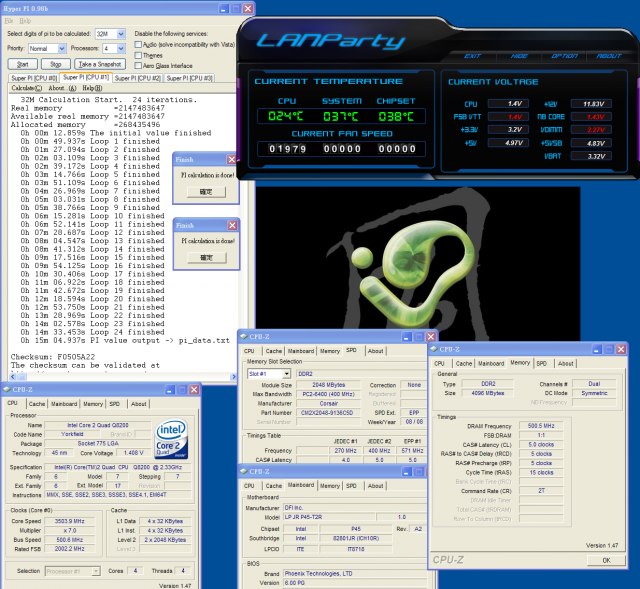
Task: Click CPU-Z title icon in processor window
Action: [7, 390]
